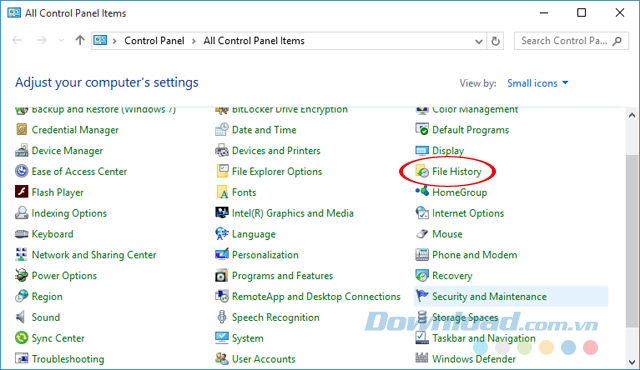Open Devices and Printers icon
The height and width of the screenshot is (370, 640).
[x=222, y=151]
